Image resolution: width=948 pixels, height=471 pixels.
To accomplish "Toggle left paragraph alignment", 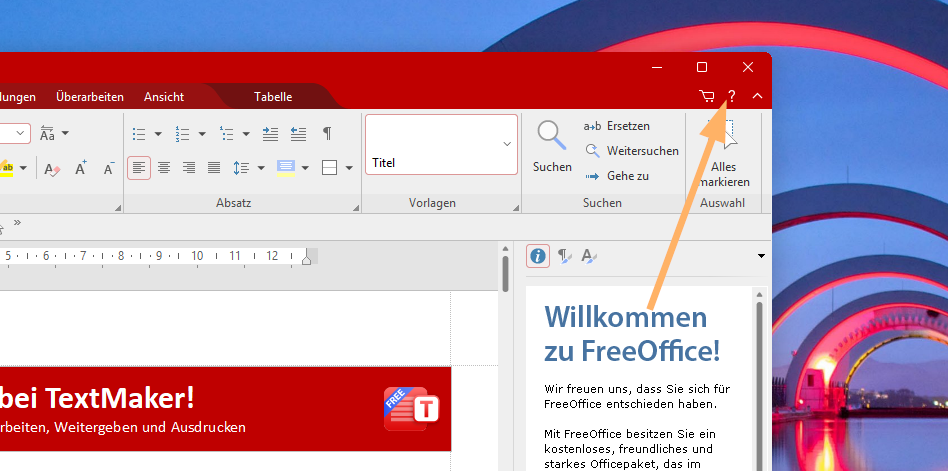I will click(x=139, y=167).
